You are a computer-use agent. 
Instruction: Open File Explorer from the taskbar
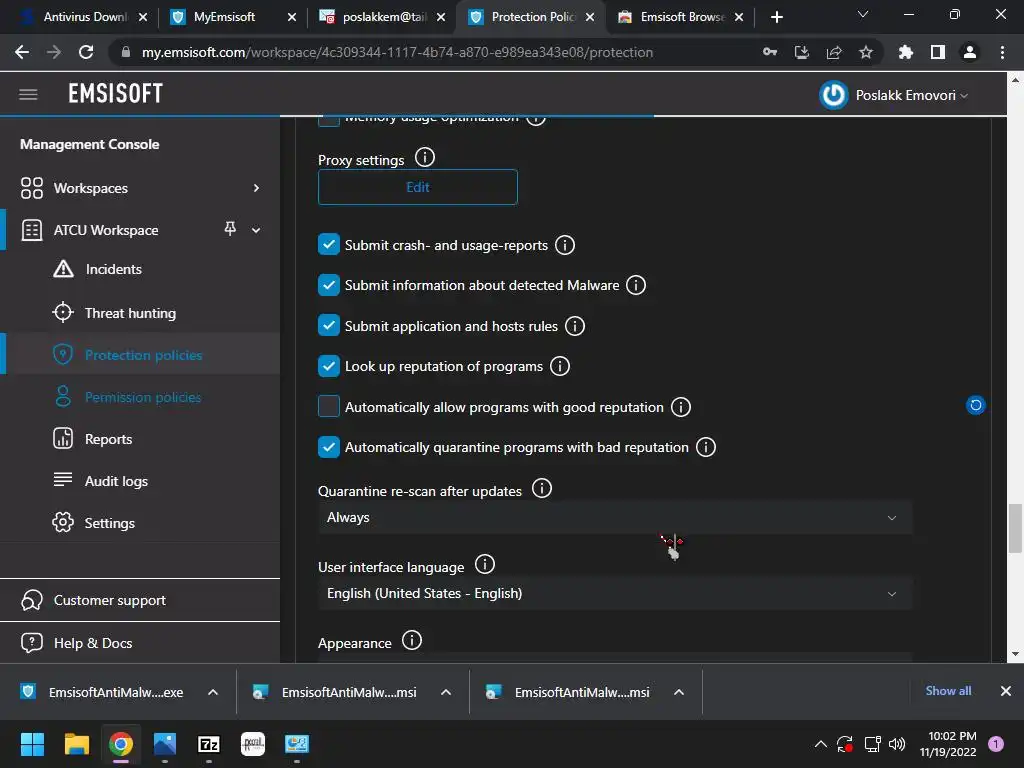point(76,744)
